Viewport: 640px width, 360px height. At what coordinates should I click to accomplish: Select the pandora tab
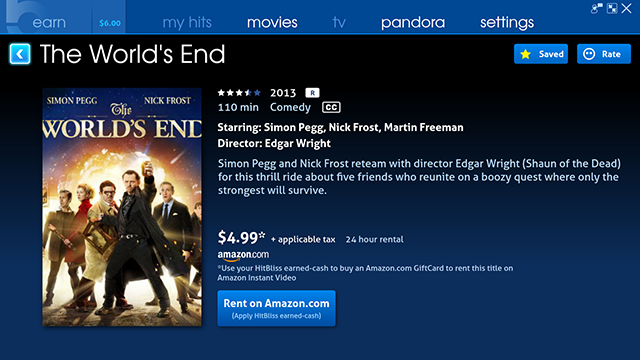413,22
